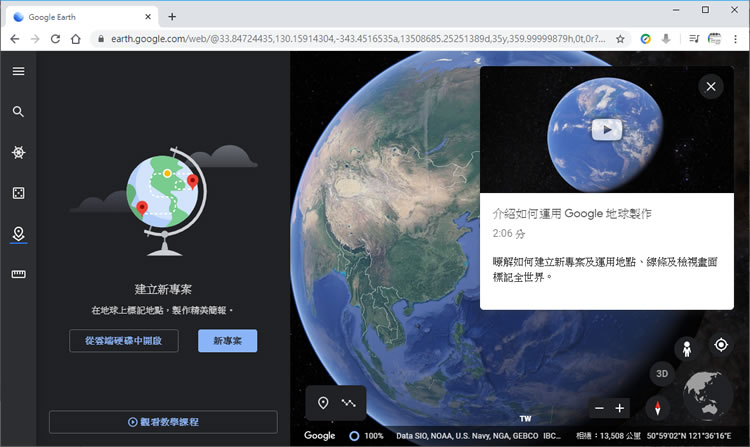750x447 pixels.
Task: Click the video title 介紹如何運用 Google 地球製作
Action: pyautogui.click(x=572, y=214)
